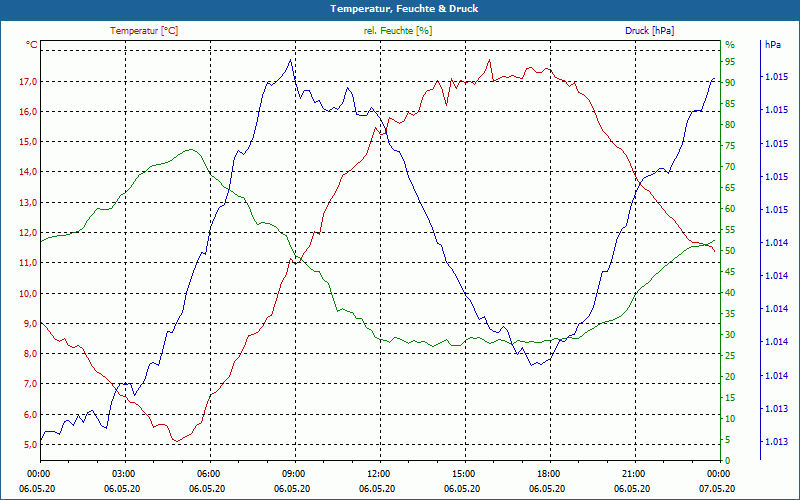Click the 15:00 time axis label
The image size is (800, 500).
tap(463, 473)
